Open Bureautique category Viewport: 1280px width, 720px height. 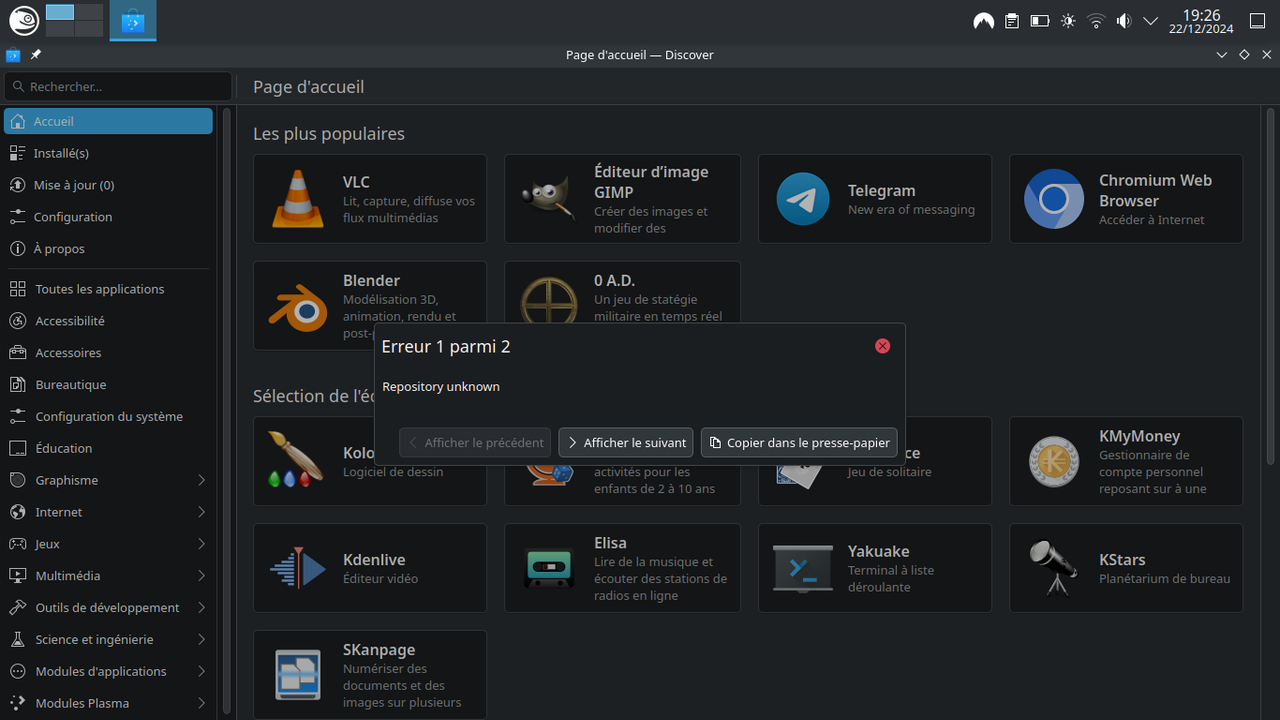click(x=108, y=385)
